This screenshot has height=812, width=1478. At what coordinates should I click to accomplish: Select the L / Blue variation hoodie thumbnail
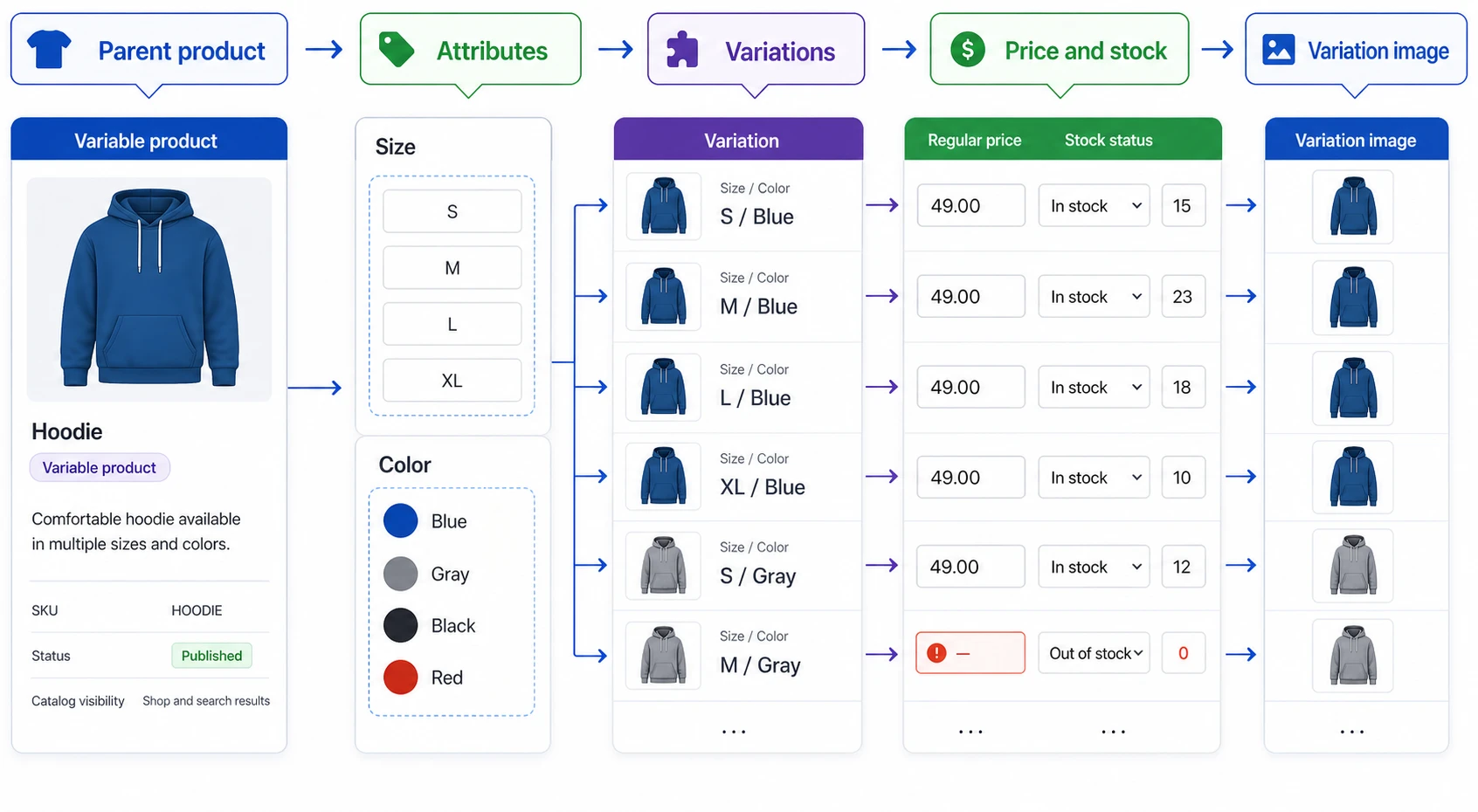click(x=664, y=387)
